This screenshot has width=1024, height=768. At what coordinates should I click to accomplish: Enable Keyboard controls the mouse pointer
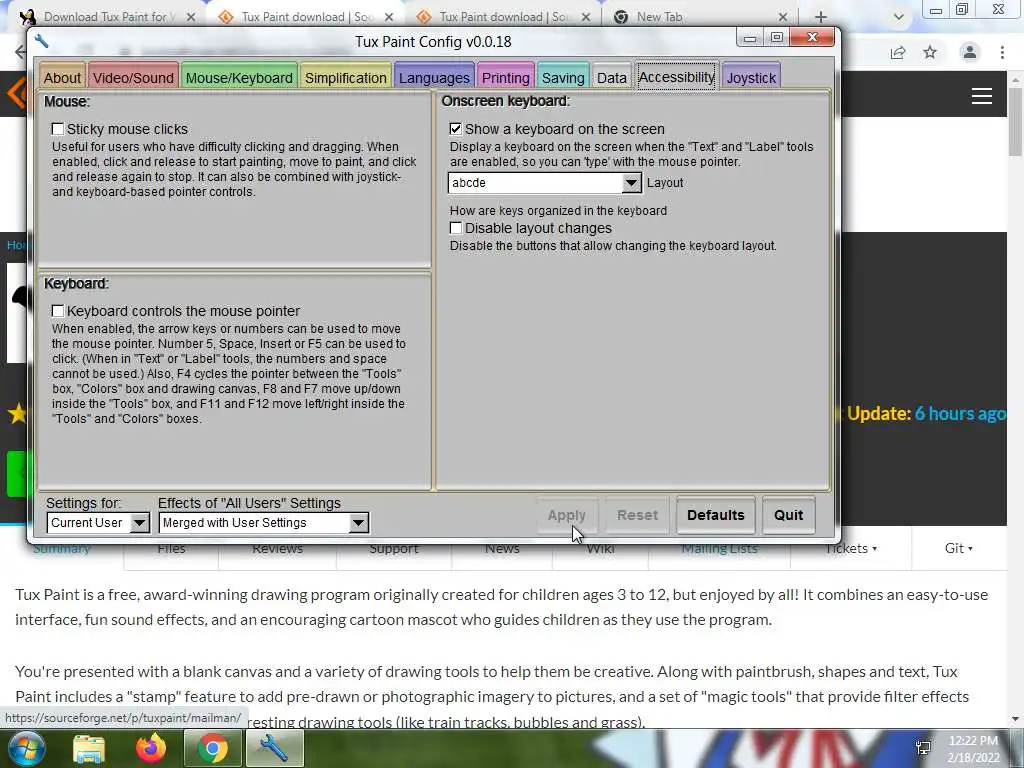58,311
